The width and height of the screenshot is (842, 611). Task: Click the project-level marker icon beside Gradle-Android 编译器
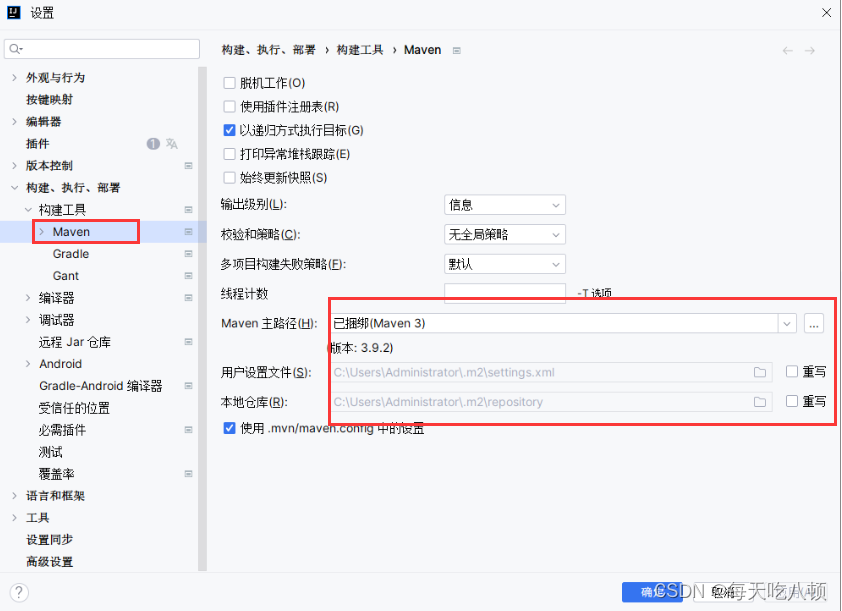click(188, 385)
